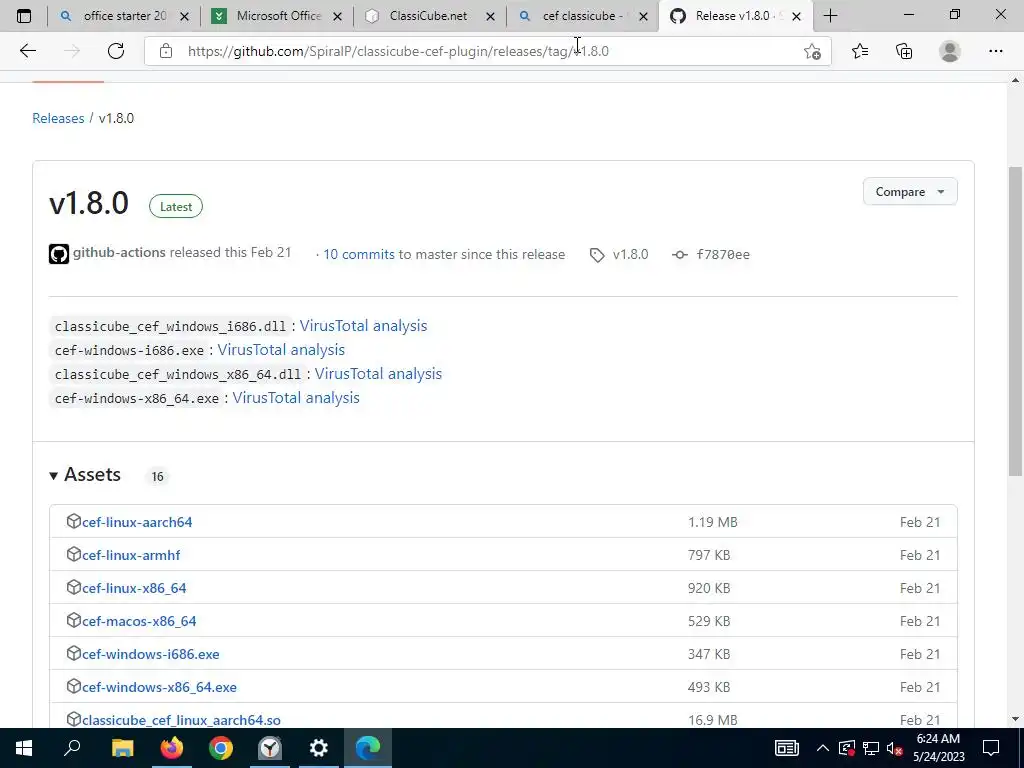
Task: Click the Latest release badge
Action: click(x=176, y=206)
